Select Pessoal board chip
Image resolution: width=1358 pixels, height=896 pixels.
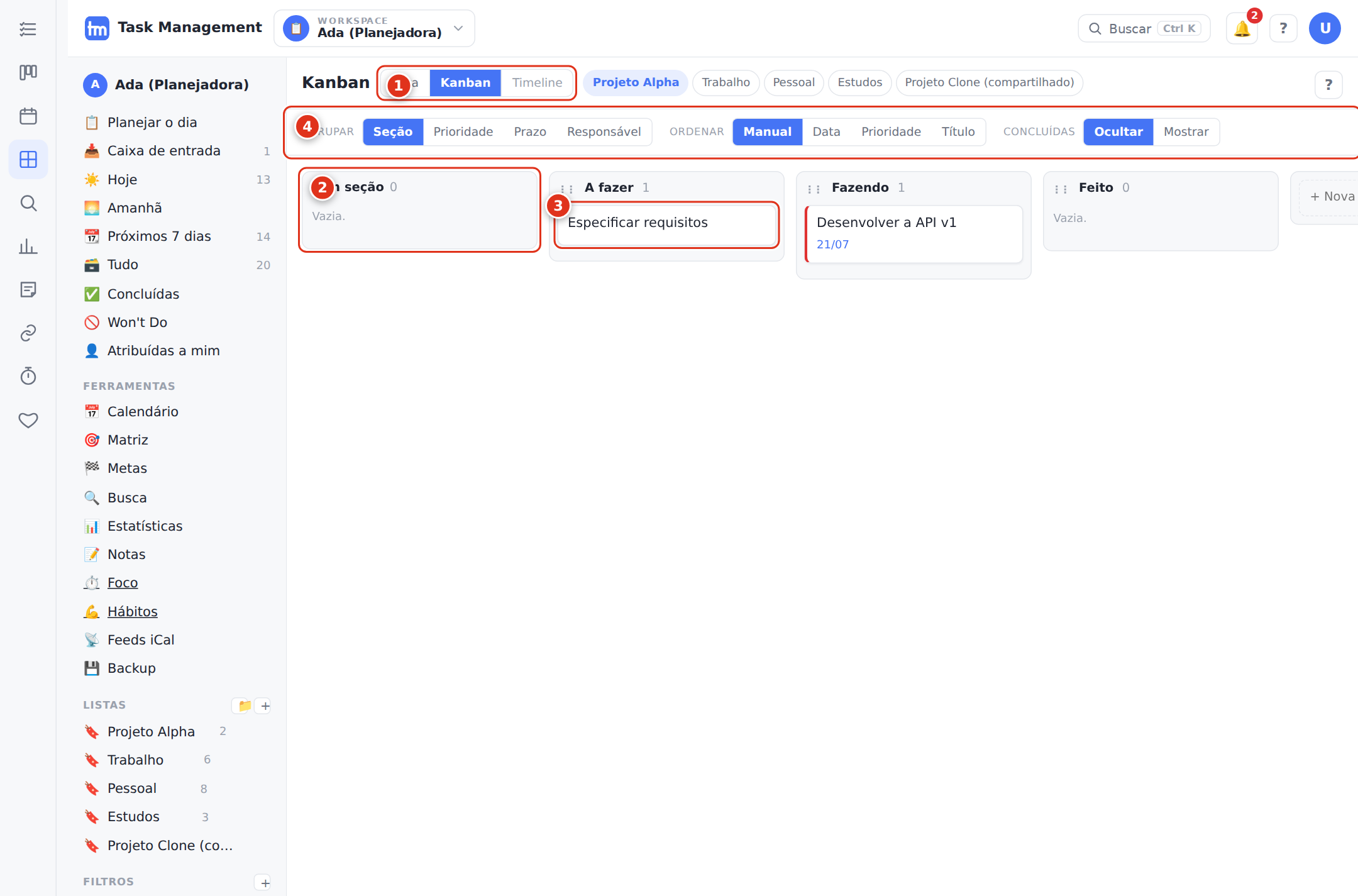(793, 83)
